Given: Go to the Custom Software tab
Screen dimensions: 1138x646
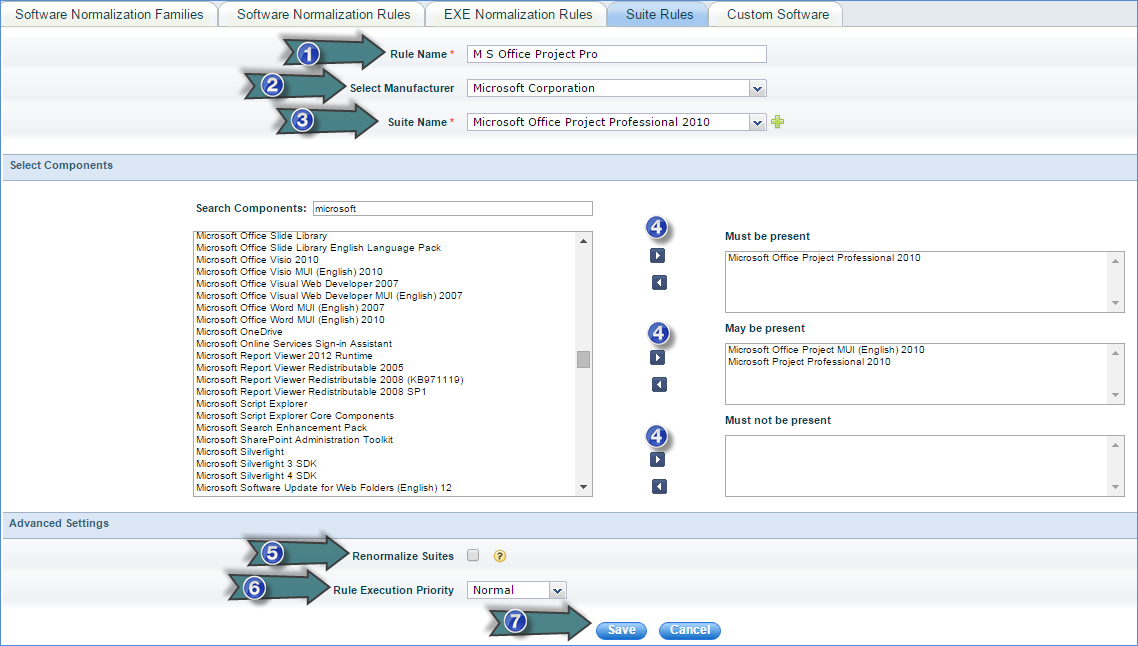Looking at the screenshot, I should (777, 15).
